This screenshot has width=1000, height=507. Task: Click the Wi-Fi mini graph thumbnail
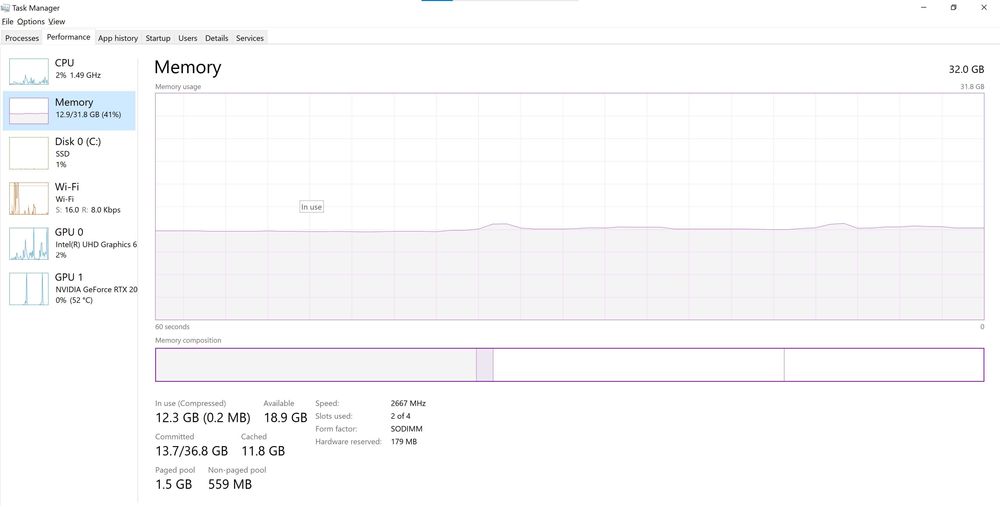[x=29, y=198]
